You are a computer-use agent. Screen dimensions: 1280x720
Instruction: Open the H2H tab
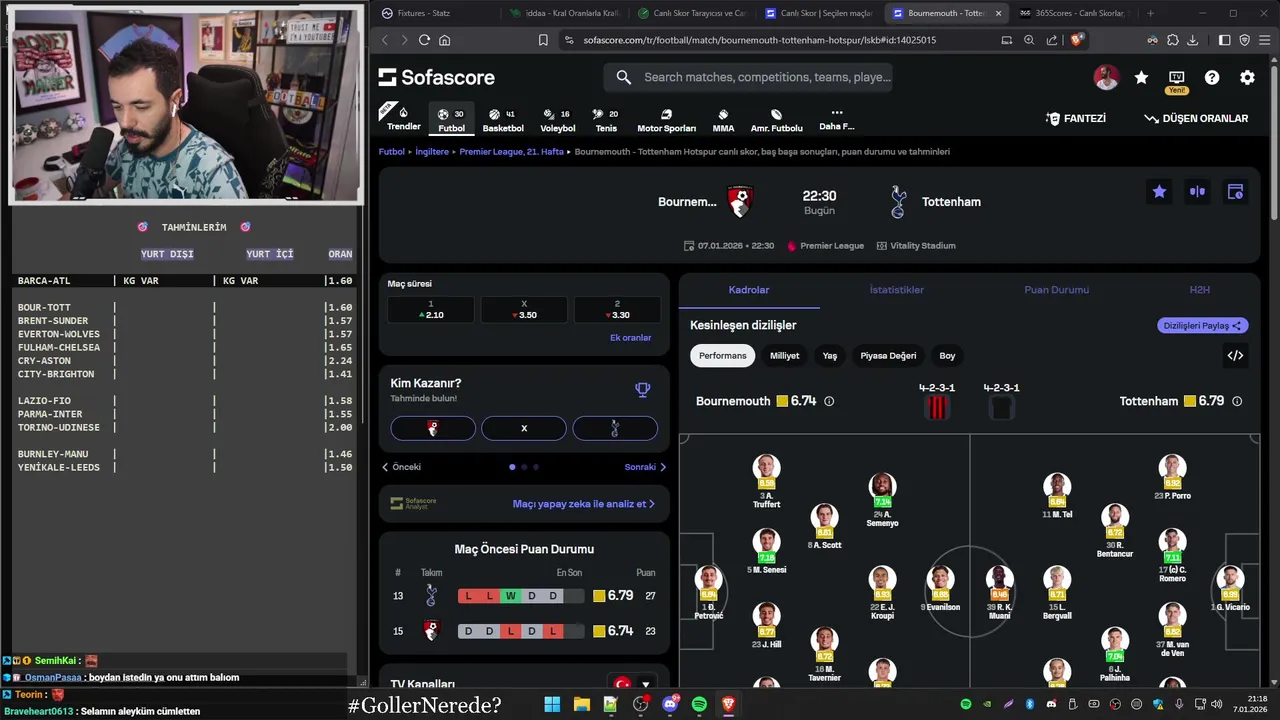[1199, 290]
